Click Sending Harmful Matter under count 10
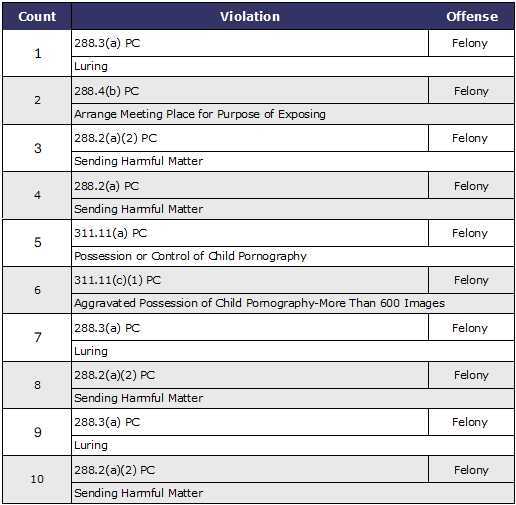 coord(139,493)
